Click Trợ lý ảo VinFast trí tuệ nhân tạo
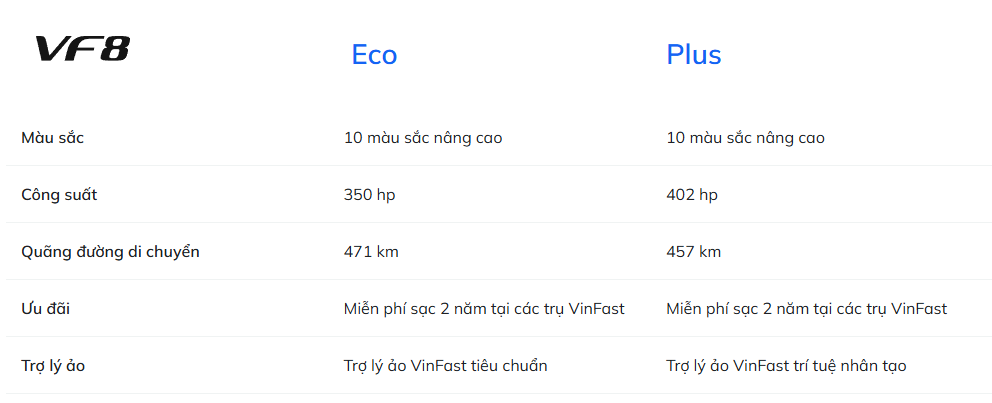Screen dimensions: 992x403 786,366
